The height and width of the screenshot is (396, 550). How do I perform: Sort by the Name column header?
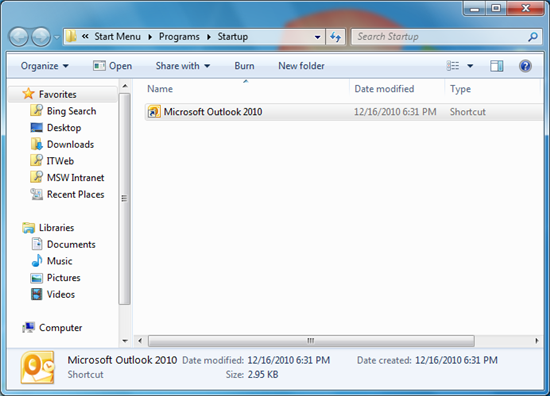pyautogui.click(x=160, y=89)
